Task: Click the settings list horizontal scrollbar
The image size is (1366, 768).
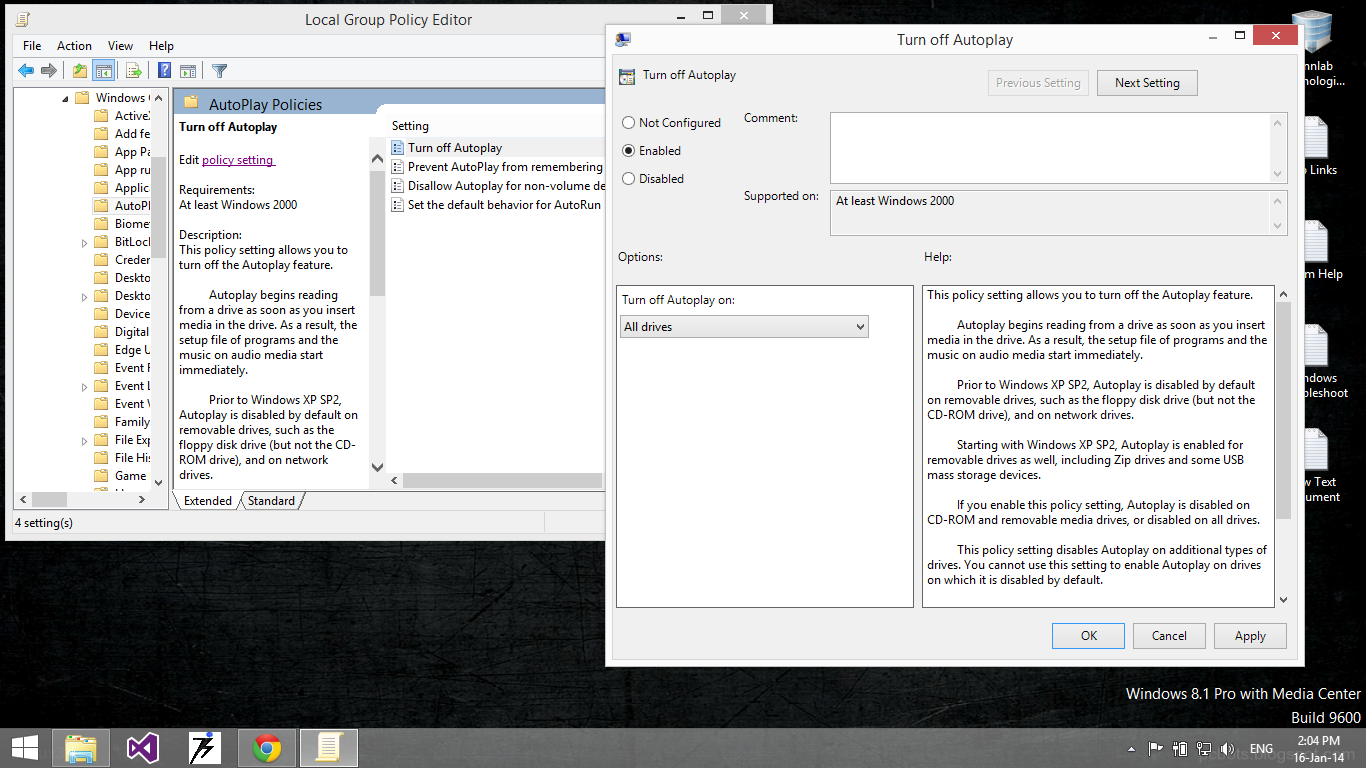Action: (x=496, y=481)
